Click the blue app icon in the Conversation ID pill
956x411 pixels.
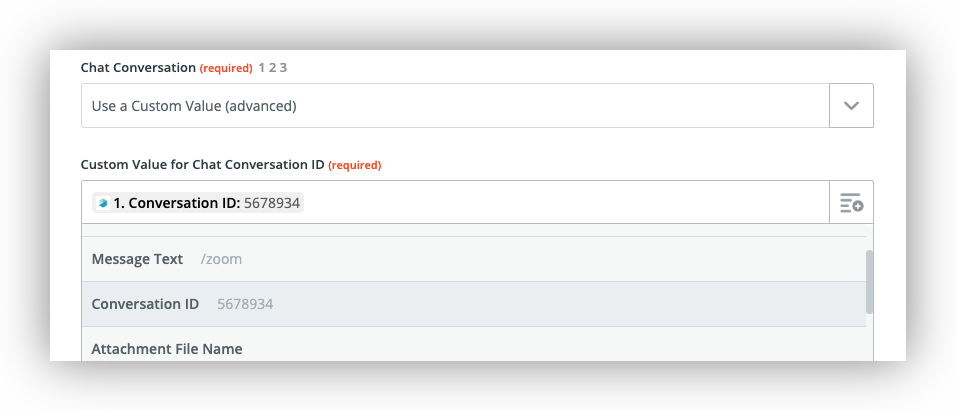click(x=102, y=203)
